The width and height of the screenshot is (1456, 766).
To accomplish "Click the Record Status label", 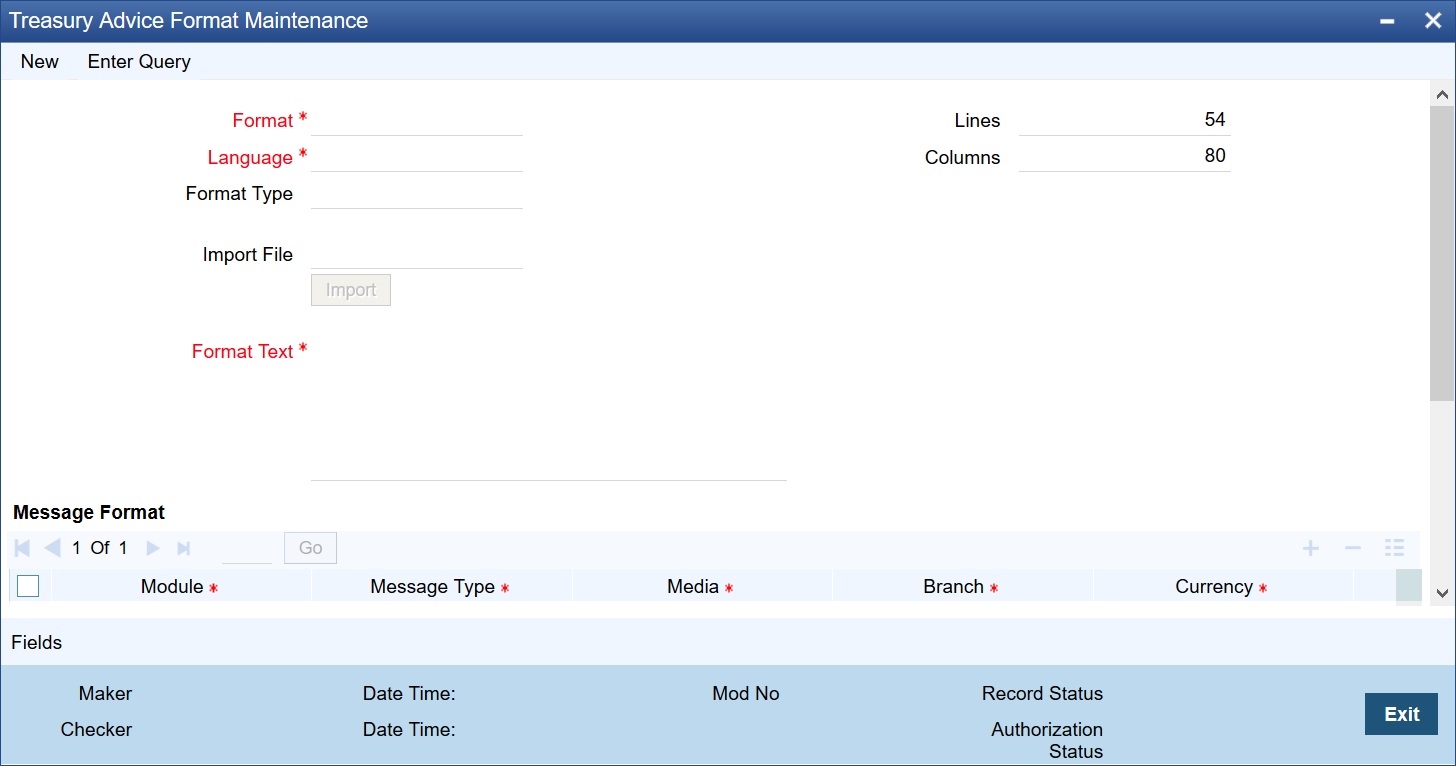I will [x=1042, y=693].
